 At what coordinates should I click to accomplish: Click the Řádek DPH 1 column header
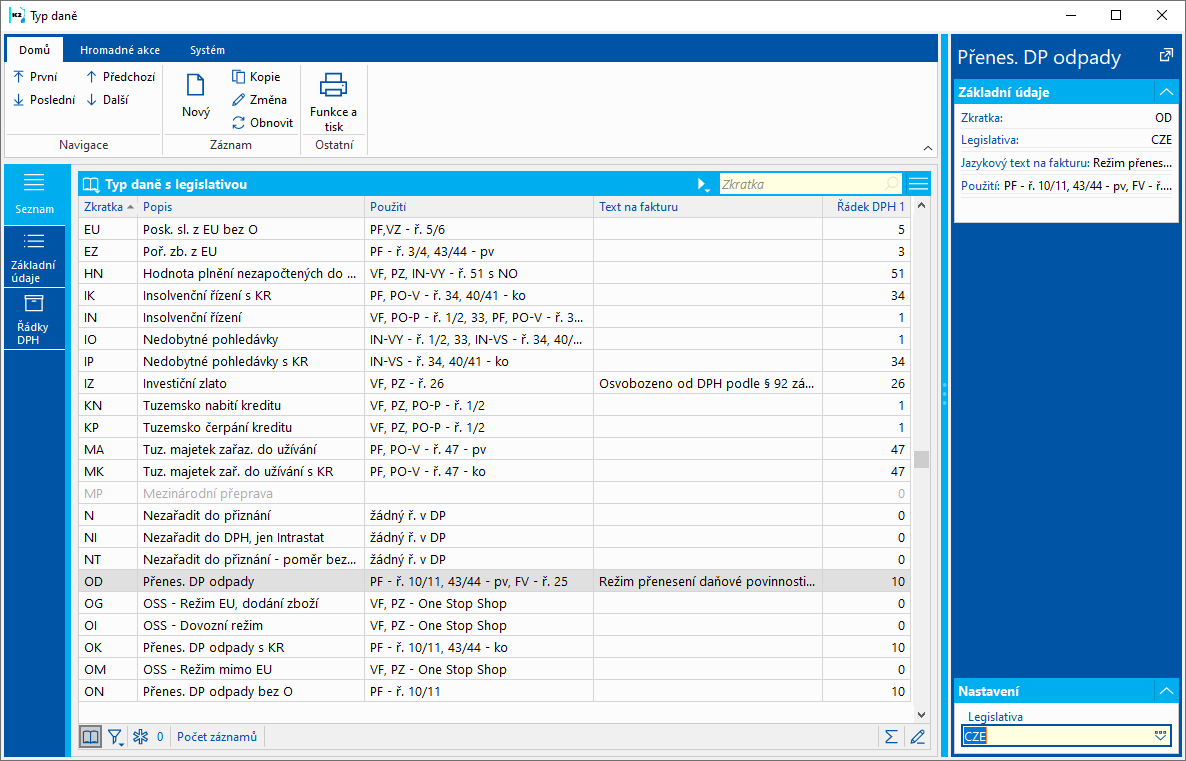[867, 207]
